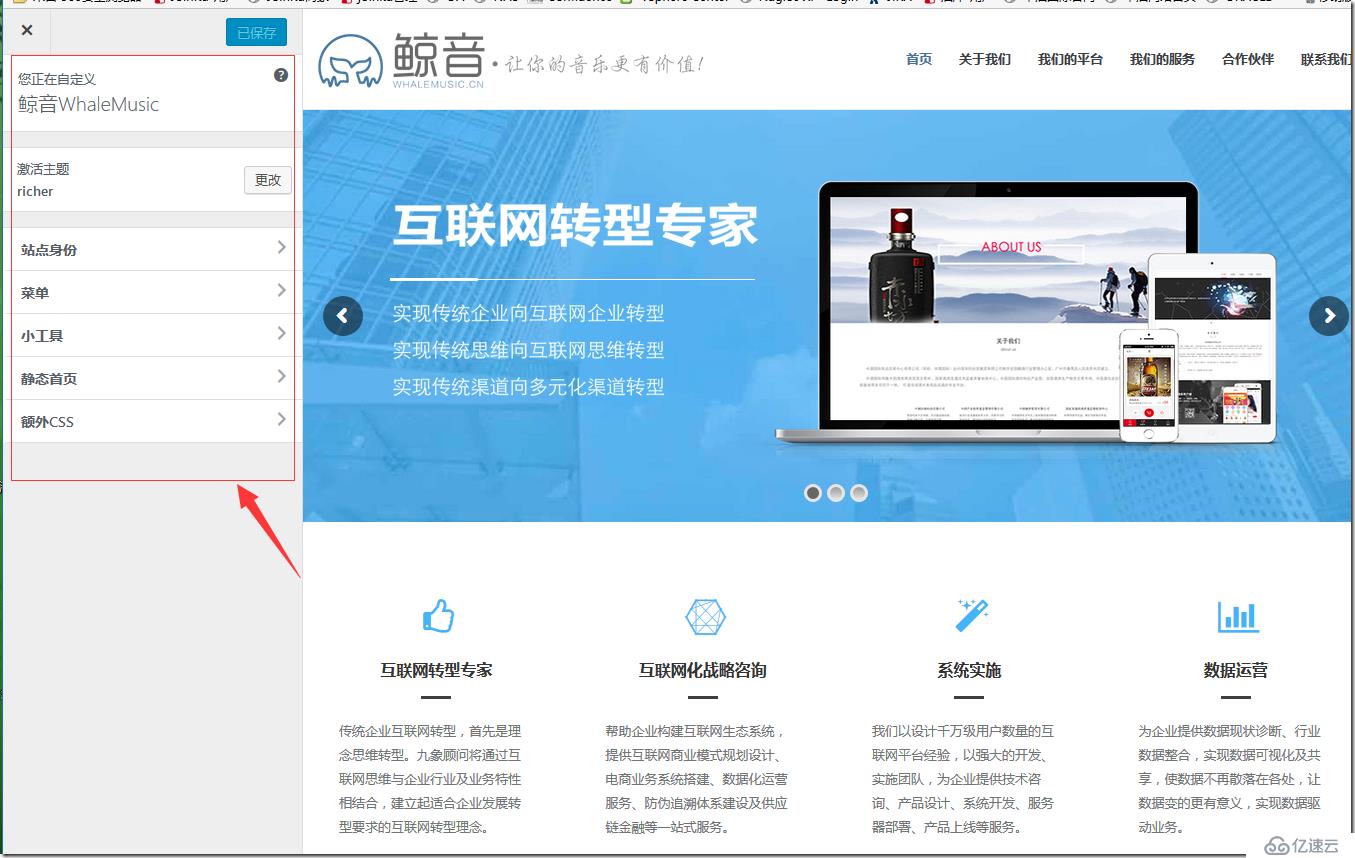Open the 静态首页 section

coord(153,378)
